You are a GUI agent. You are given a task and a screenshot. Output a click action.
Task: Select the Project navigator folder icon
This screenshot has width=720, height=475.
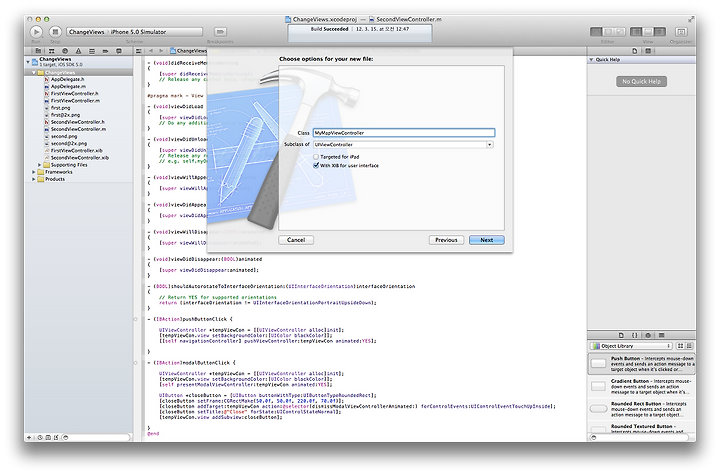(39, 51)
